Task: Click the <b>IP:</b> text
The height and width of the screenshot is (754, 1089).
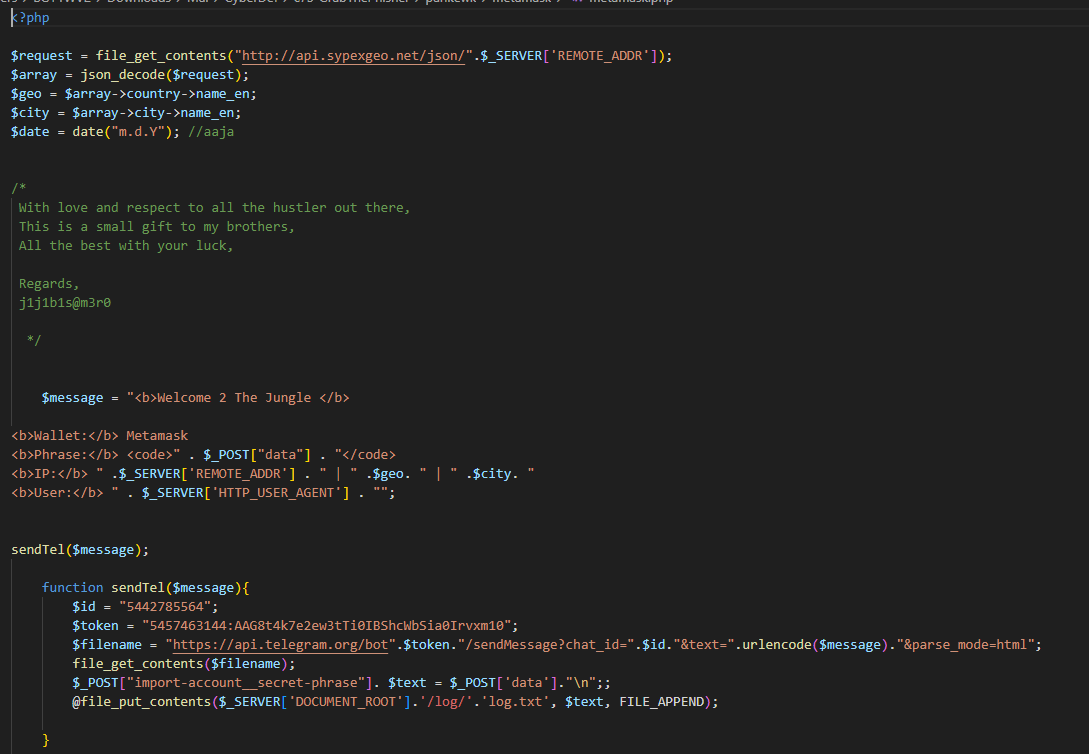Action: point(49,474)
